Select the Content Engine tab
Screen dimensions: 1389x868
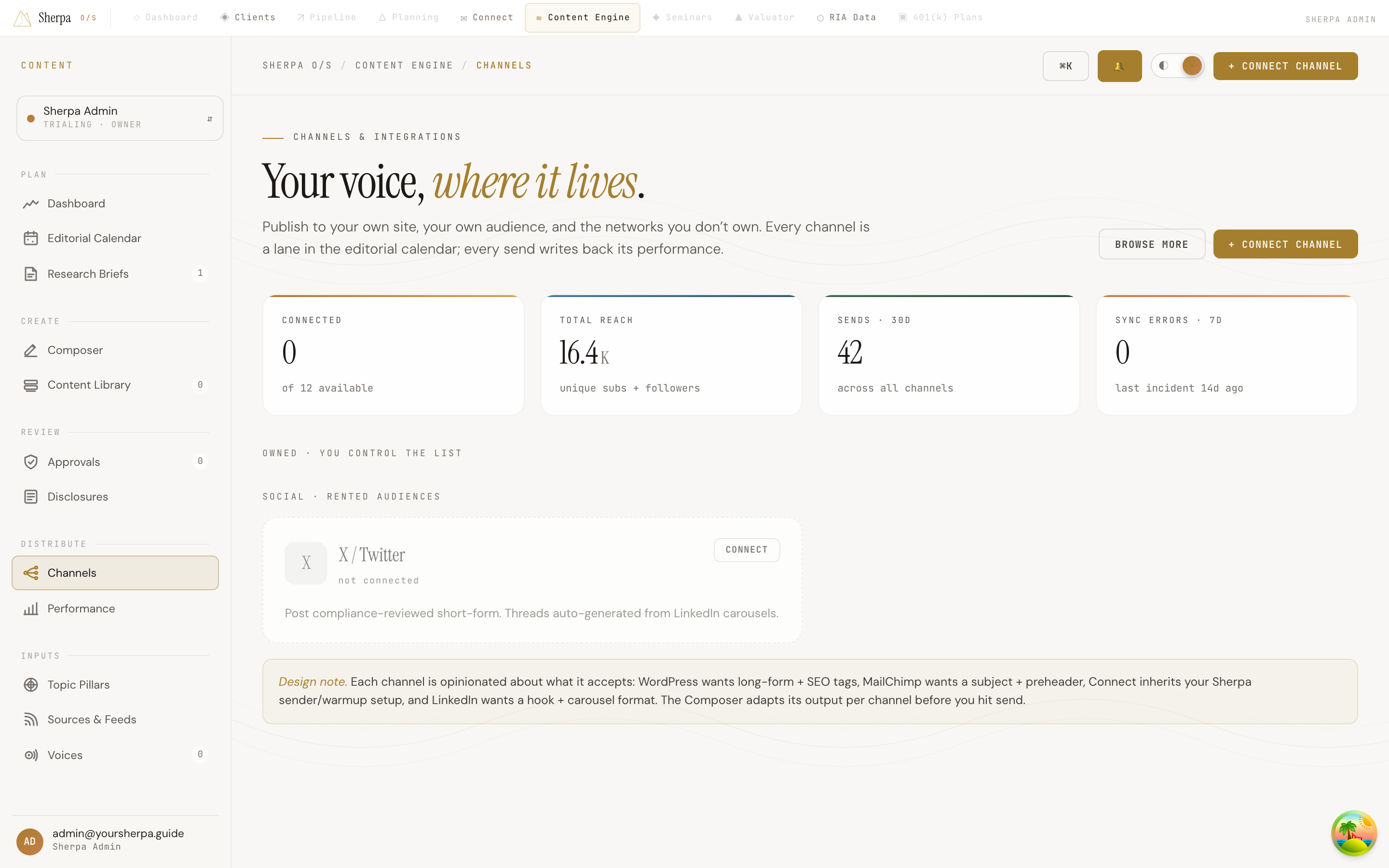tap(583, 17)
